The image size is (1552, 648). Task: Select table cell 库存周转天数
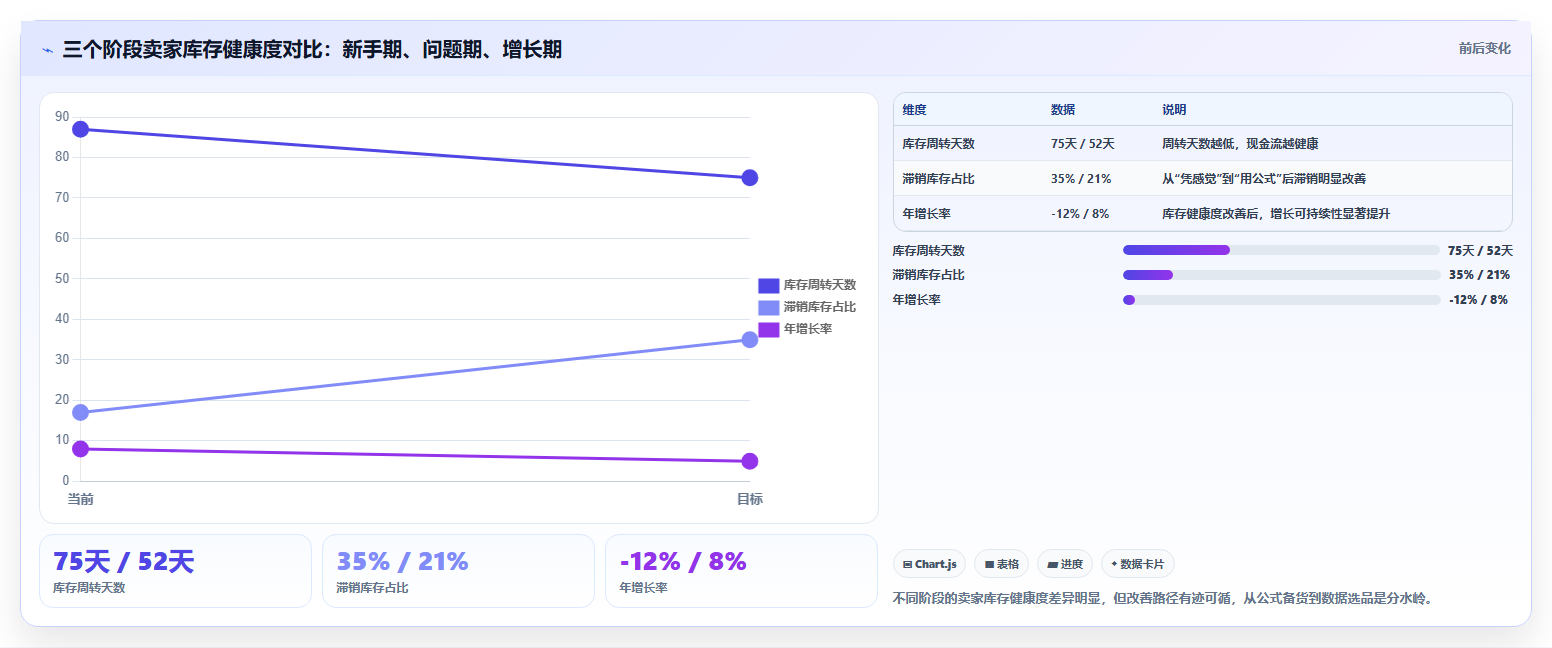pos(938,144)
